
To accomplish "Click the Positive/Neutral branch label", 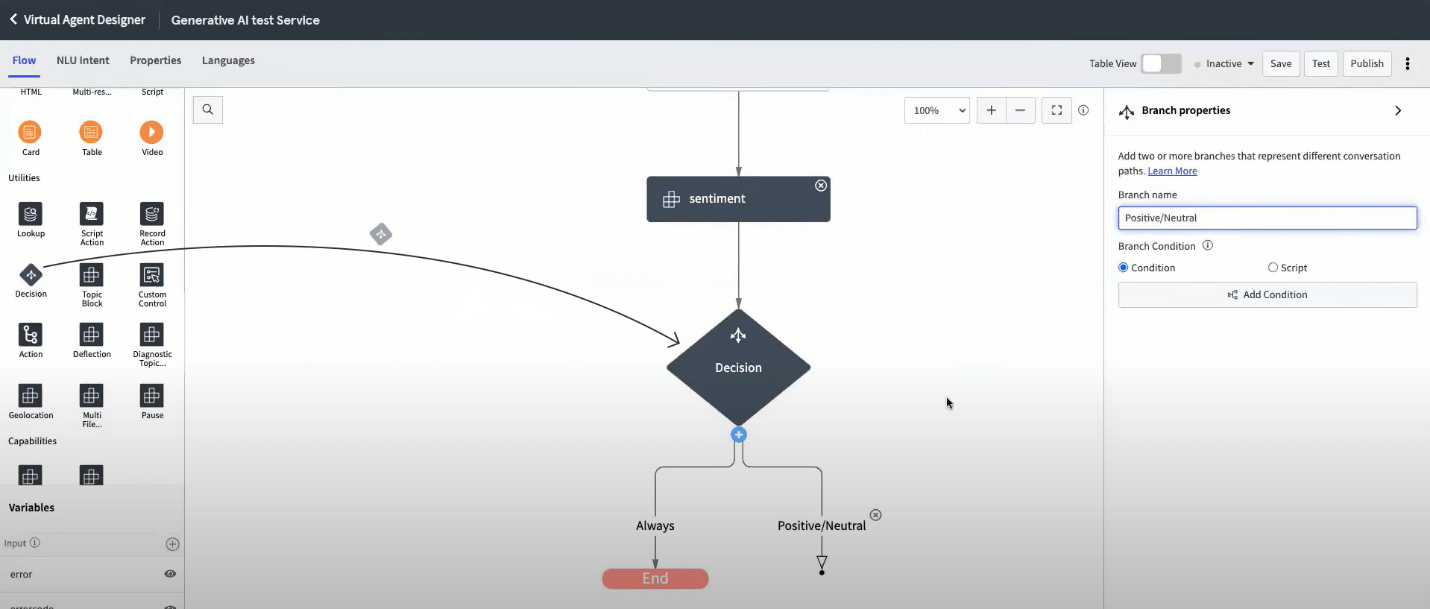I will [822, 525].
